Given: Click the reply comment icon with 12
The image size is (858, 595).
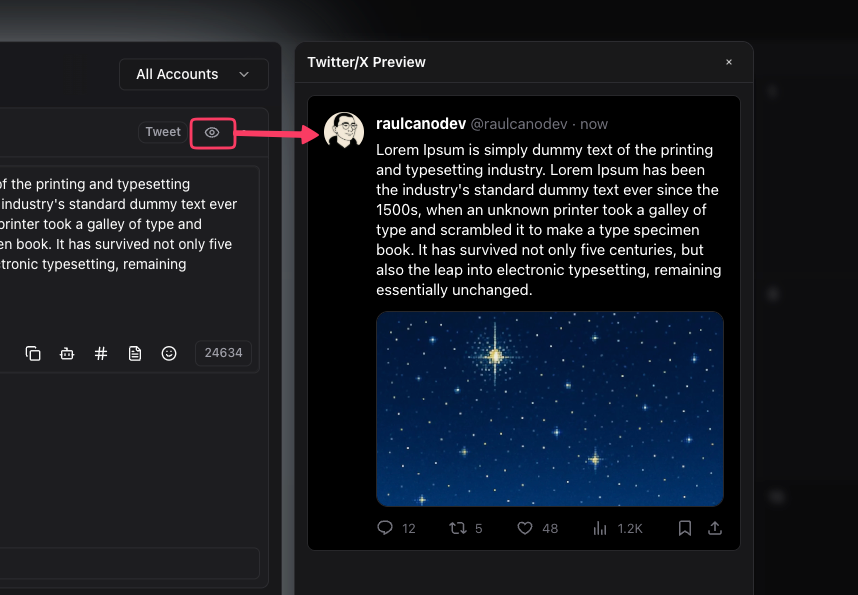Looking at the screenshot, I should (385, 528).
